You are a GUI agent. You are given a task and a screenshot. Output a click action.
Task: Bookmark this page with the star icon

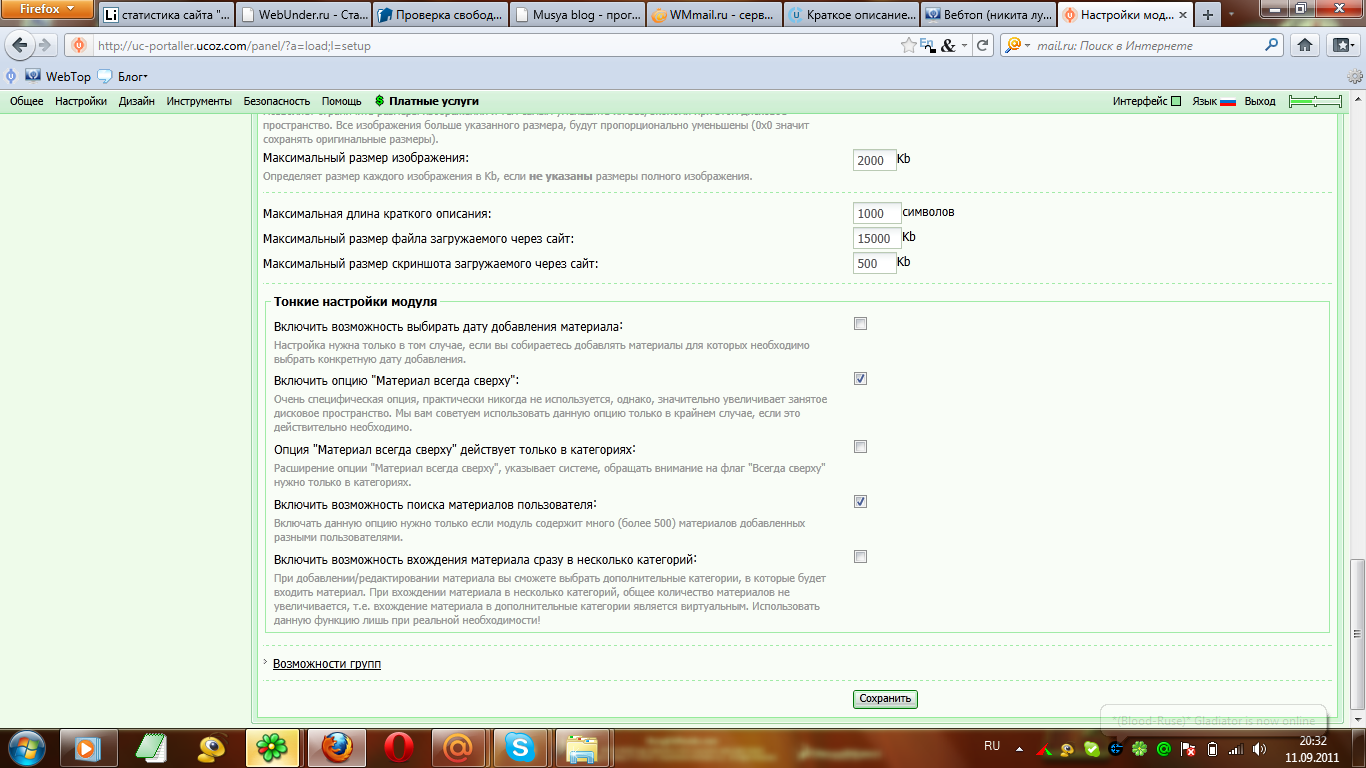[908, 45]
